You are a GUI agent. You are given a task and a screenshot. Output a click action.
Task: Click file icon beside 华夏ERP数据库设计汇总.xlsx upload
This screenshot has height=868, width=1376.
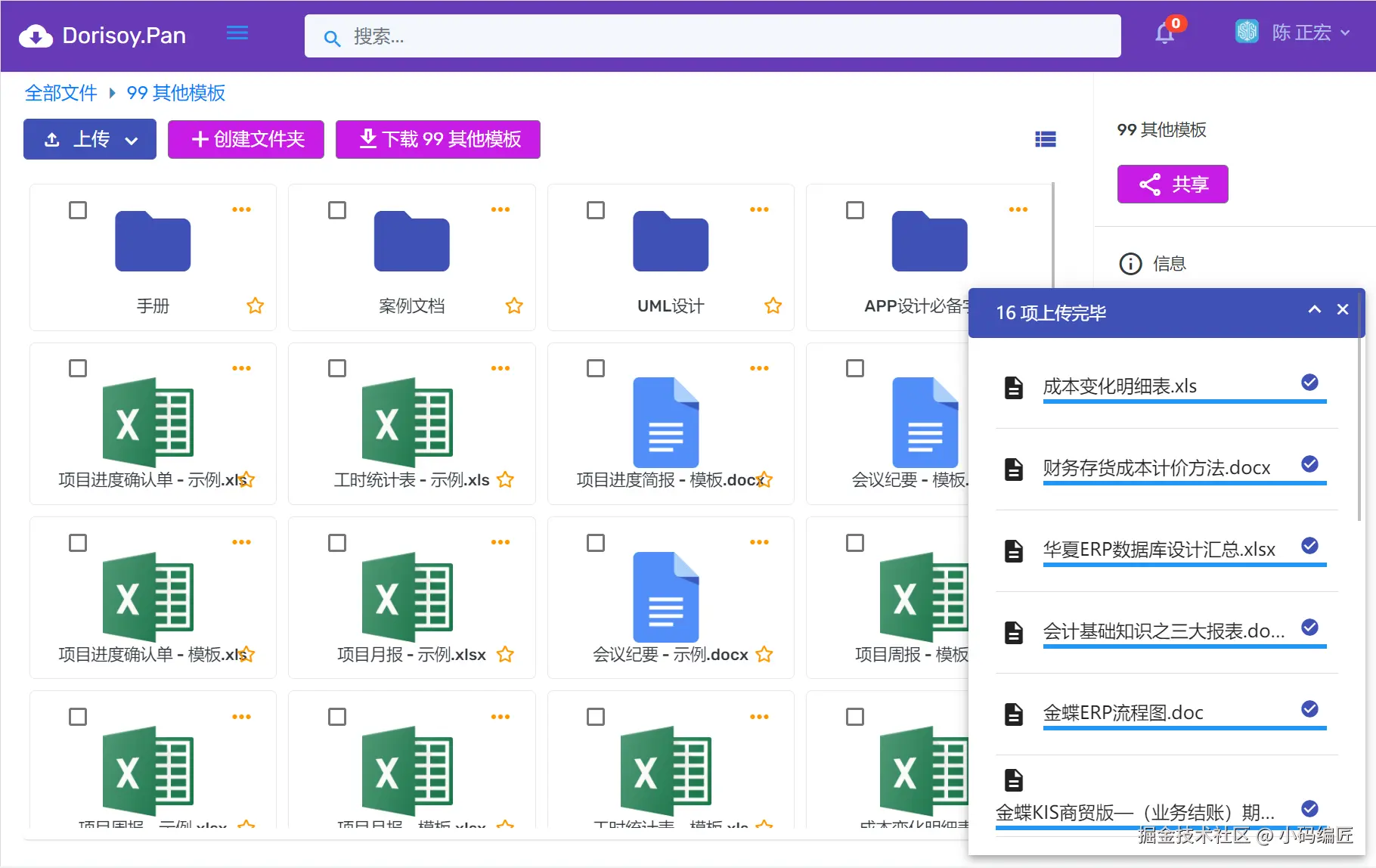click(1014, 550)
